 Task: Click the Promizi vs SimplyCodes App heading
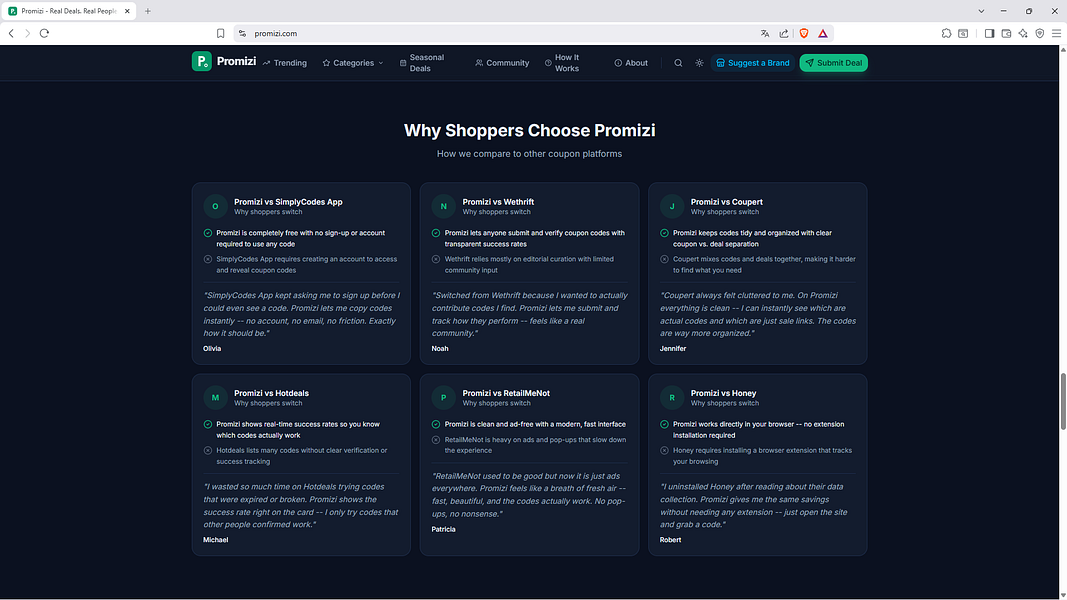click(x=288, y=201)
